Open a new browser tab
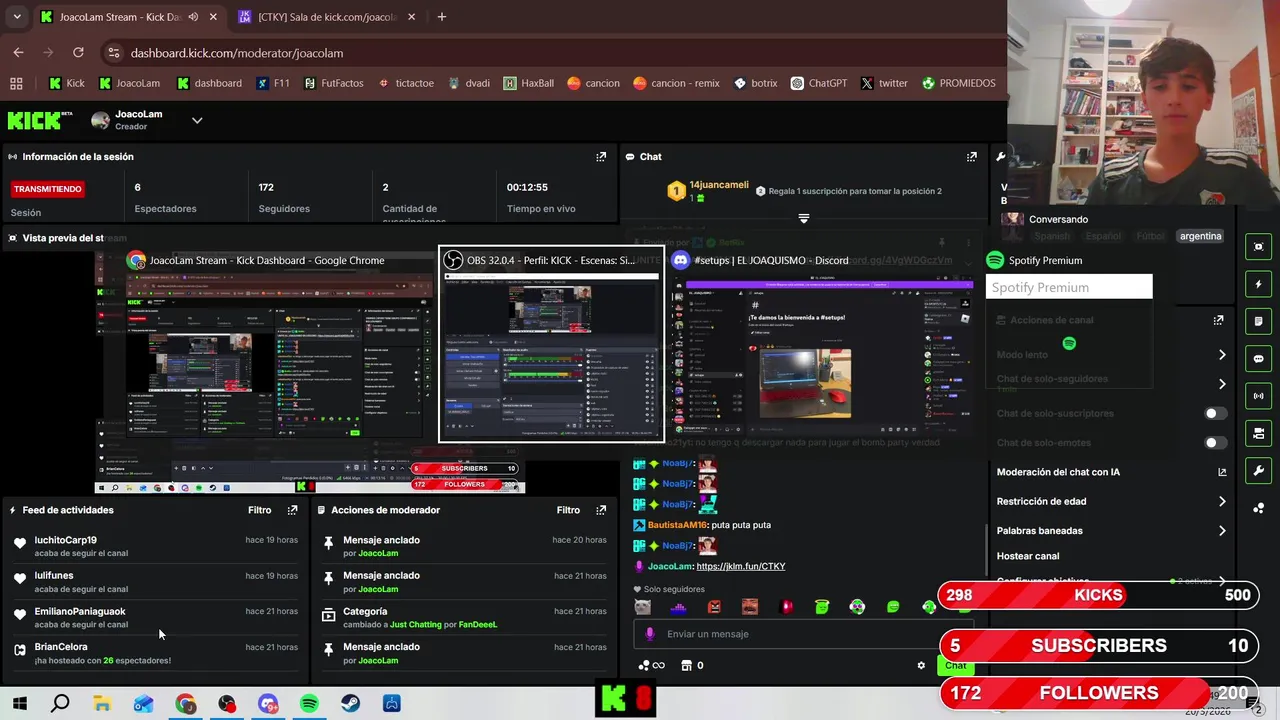1280x720 pixels. click(442, 17)
